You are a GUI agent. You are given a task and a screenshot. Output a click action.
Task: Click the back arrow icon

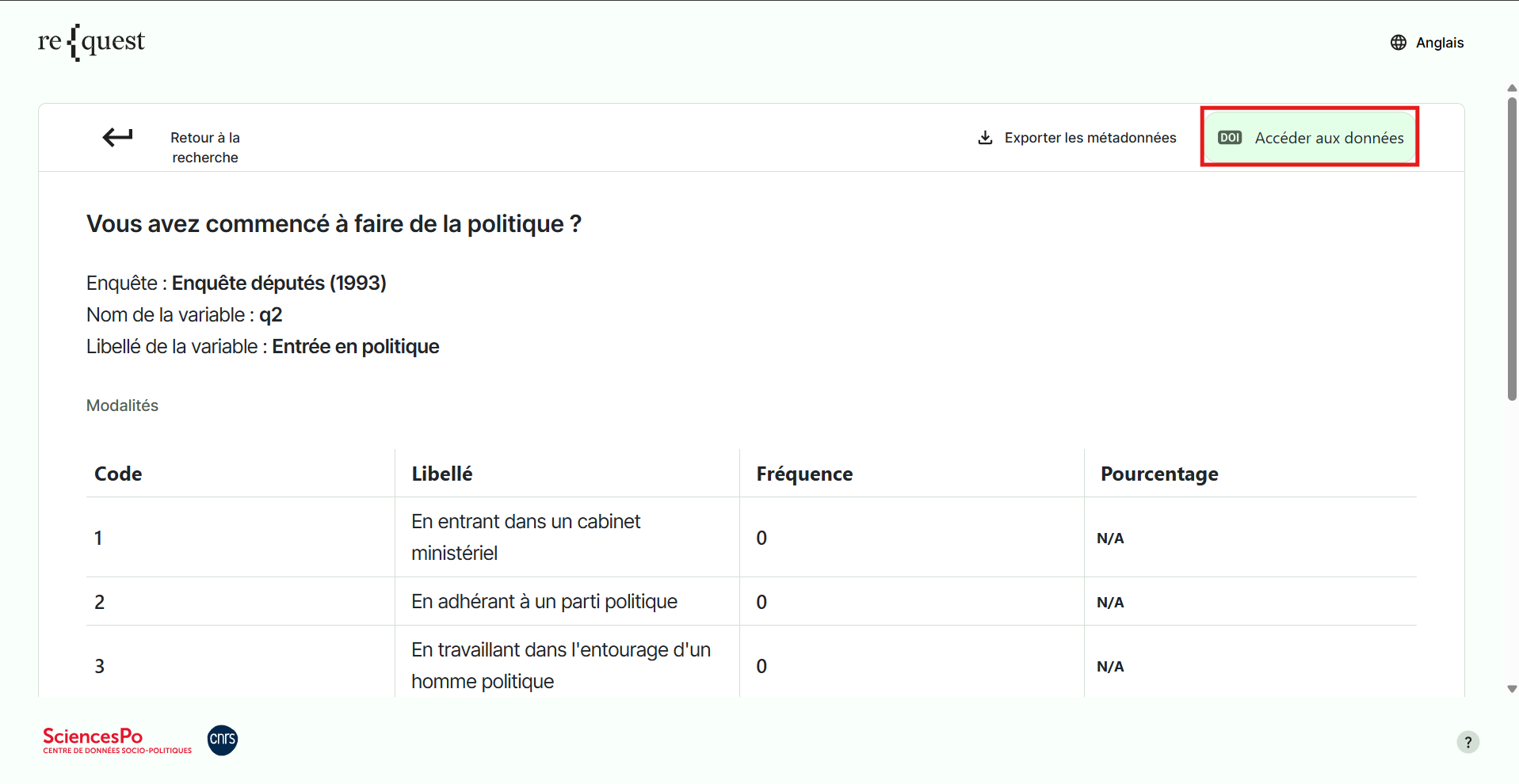[117, 138]
